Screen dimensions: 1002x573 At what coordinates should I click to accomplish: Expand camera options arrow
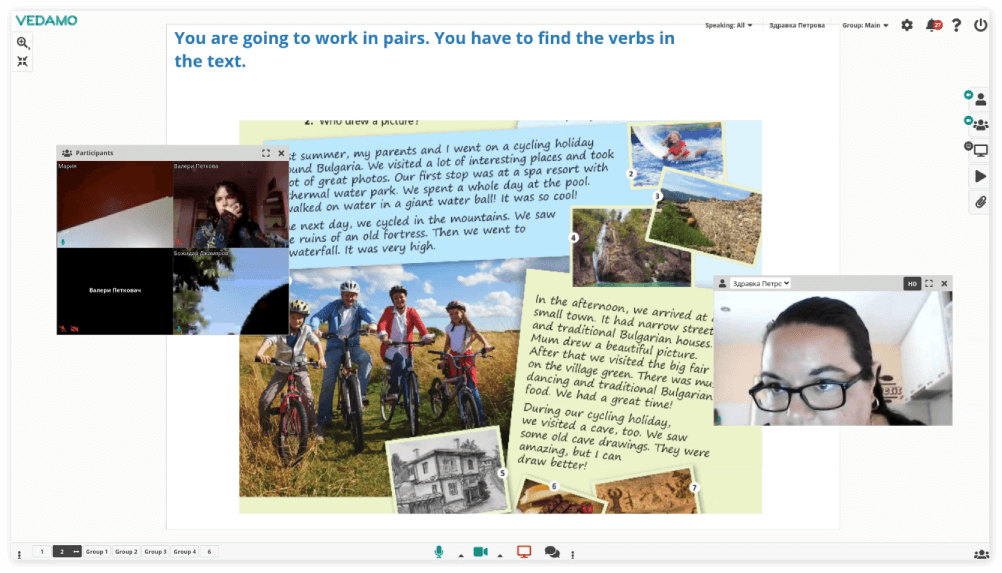500,555
